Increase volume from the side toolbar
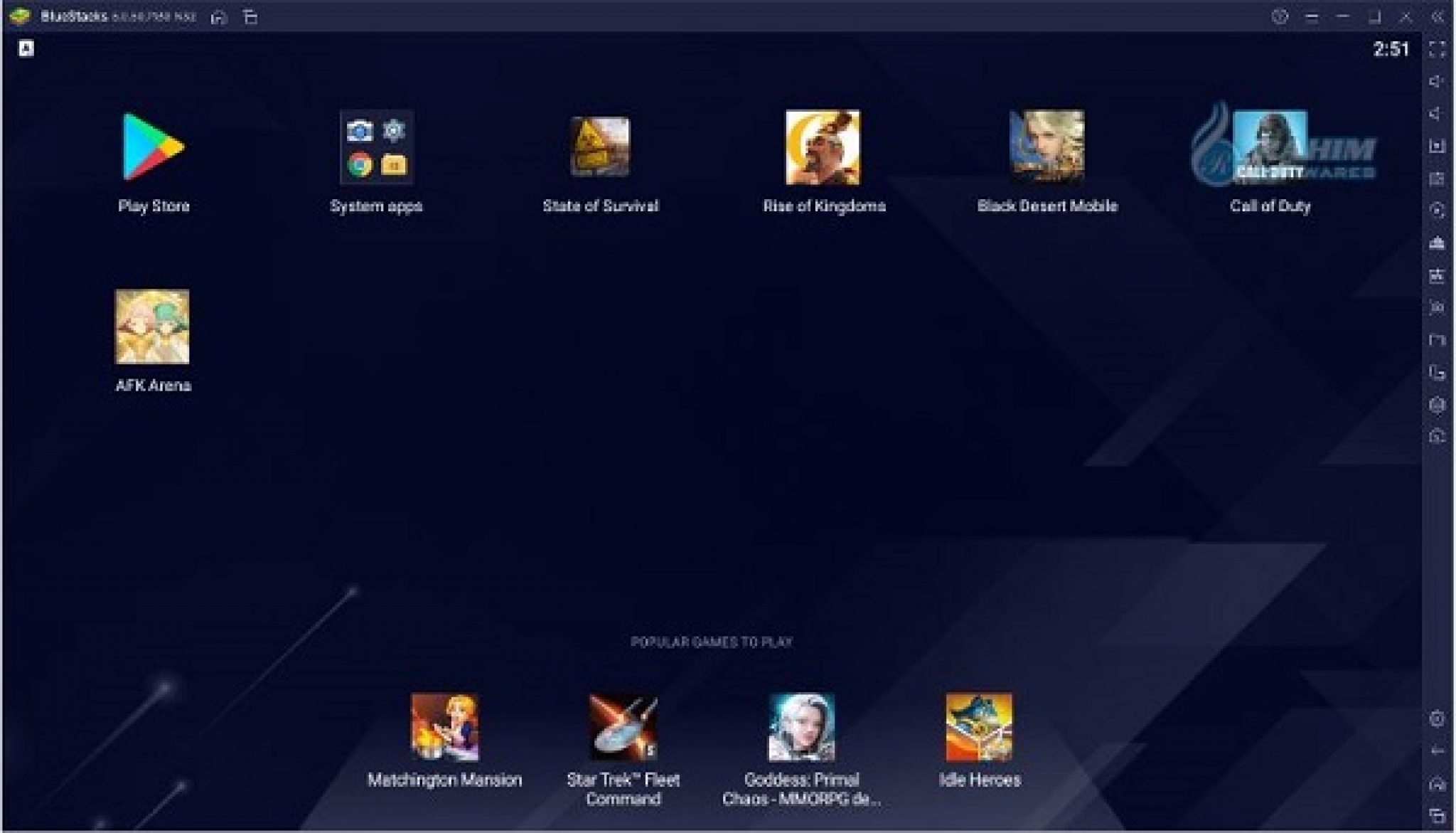 coord(1437,81)
